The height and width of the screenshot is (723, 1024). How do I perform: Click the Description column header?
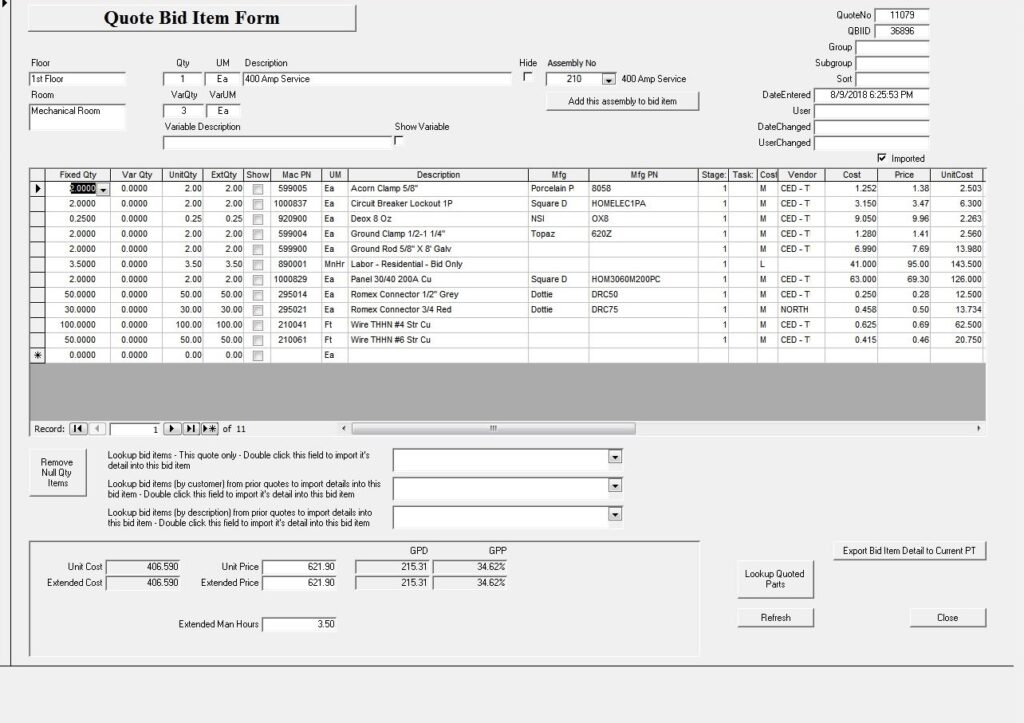click(x=437, y=174)
